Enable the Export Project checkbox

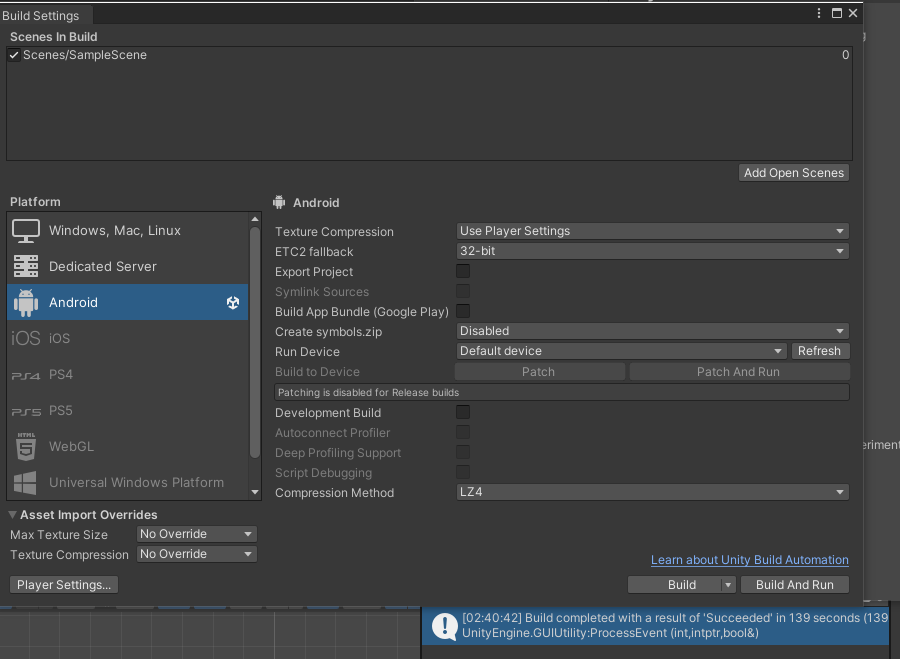click(463, 271)
